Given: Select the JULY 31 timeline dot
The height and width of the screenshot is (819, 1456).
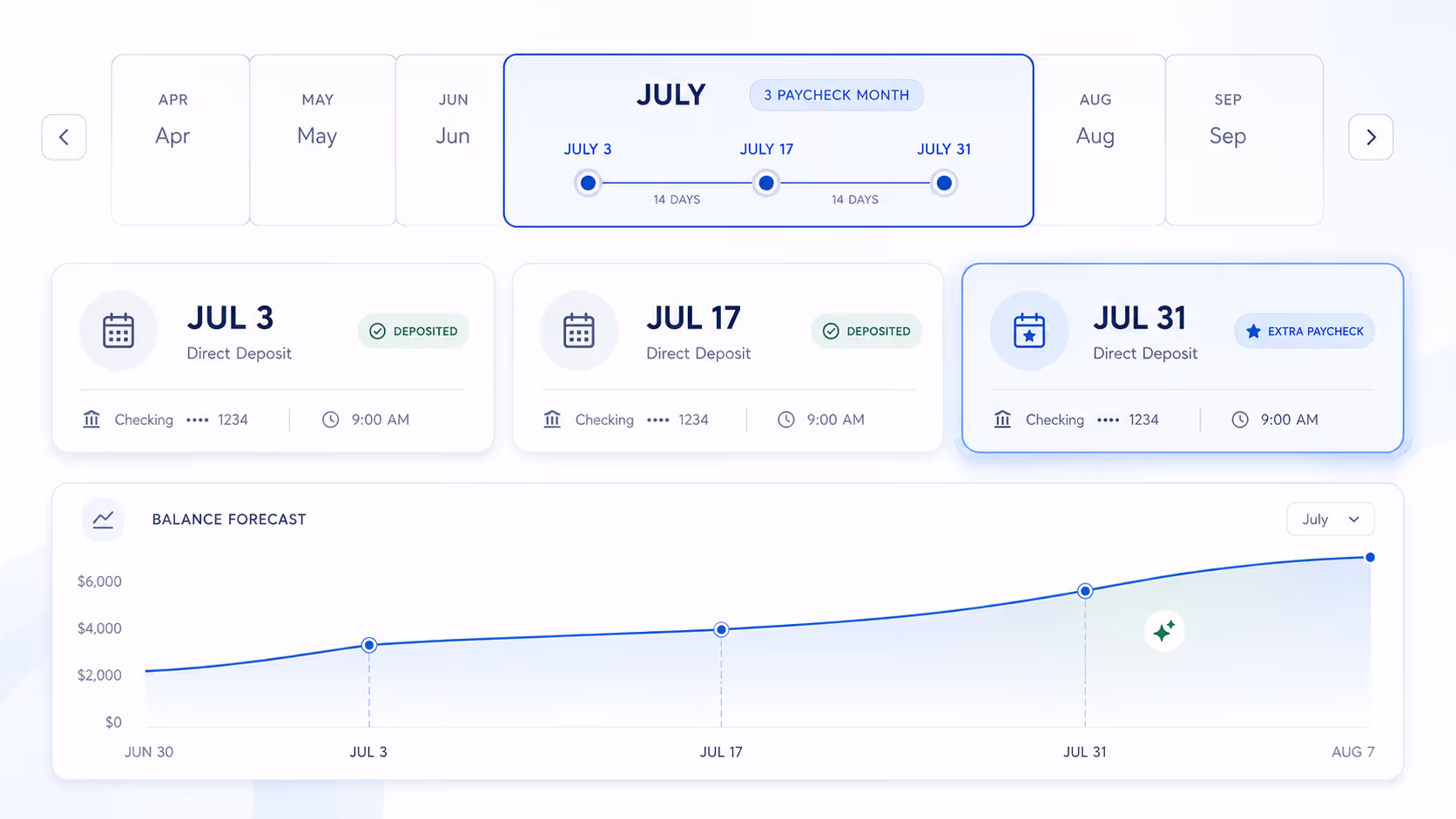Looking at the screenshot, I should 944,183.
